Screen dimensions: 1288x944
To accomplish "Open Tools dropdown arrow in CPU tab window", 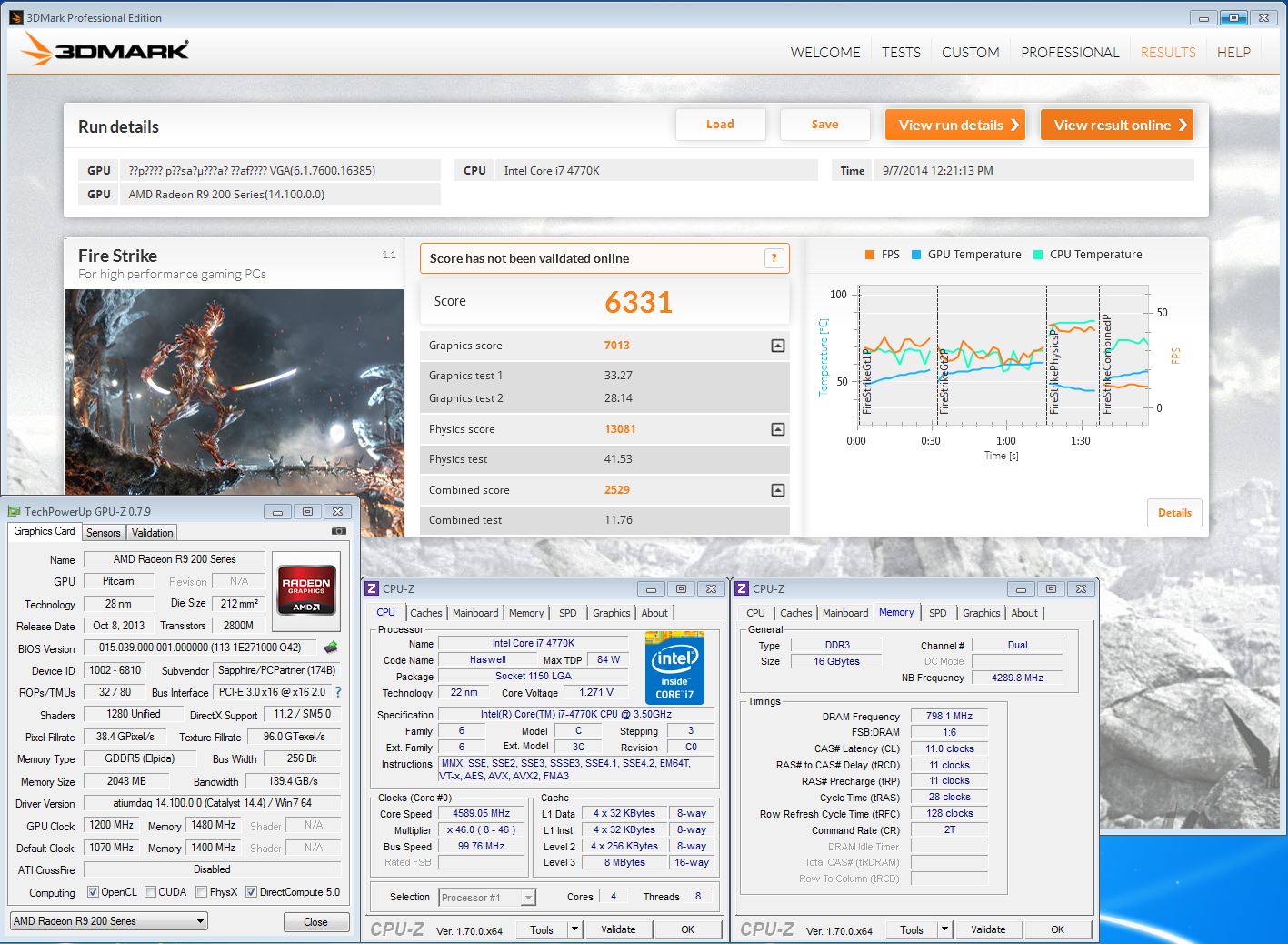I will pos(574,929).
